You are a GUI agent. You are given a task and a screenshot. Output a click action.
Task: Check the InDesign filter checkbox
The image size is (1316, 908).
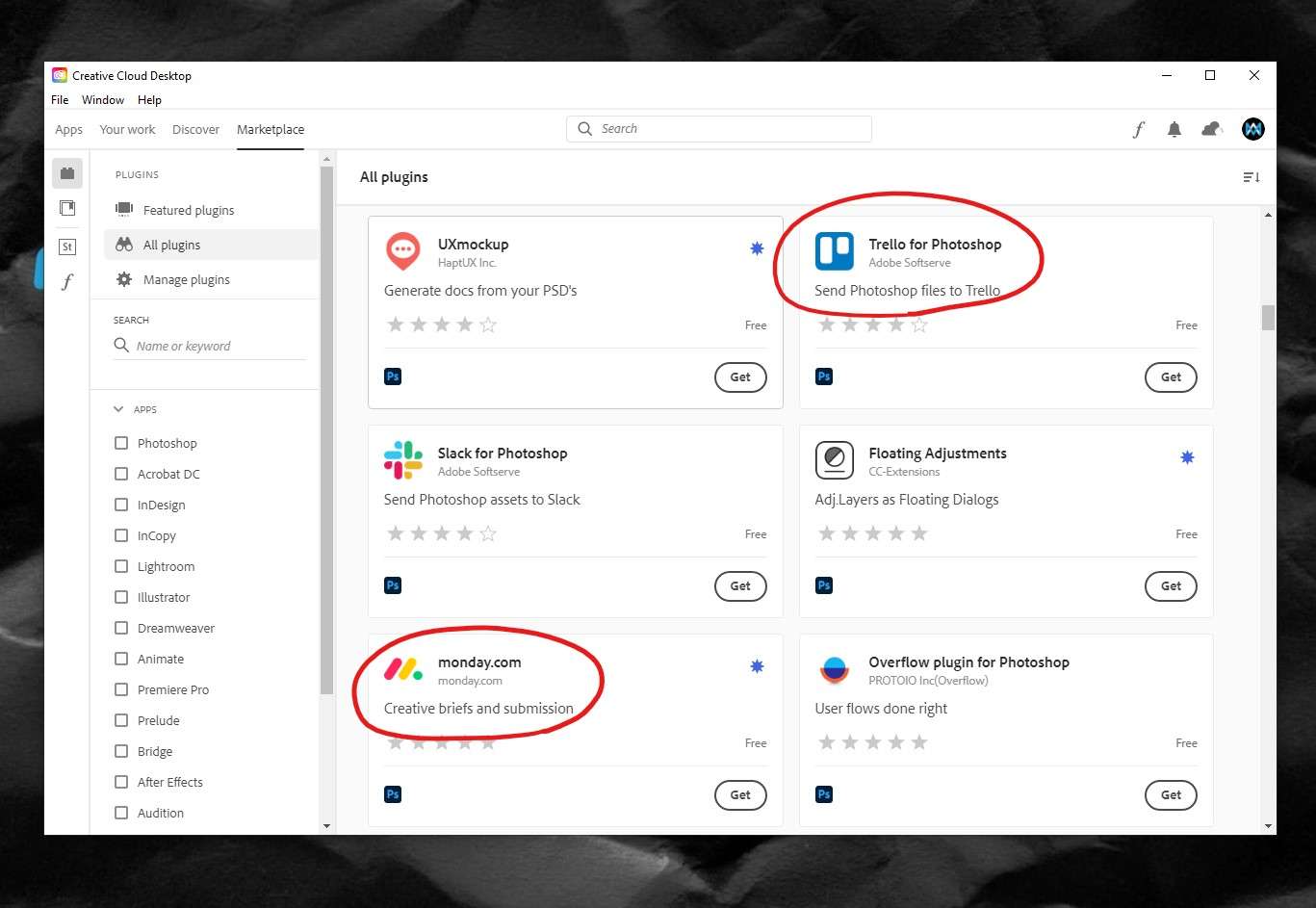pyautogui.click(x=121, y=505)
